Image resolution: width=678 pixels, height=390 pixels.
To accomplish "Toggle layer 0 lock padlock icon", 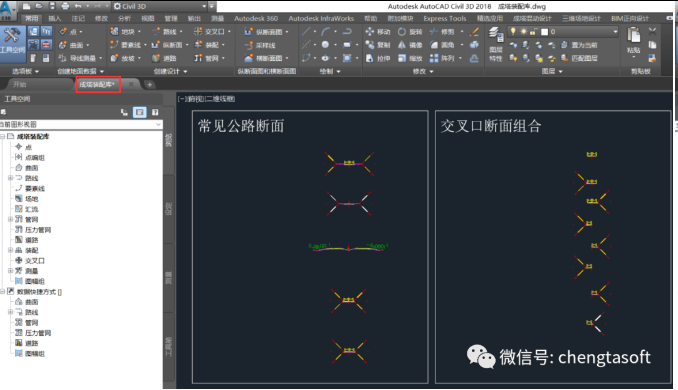I will point(534,32).
